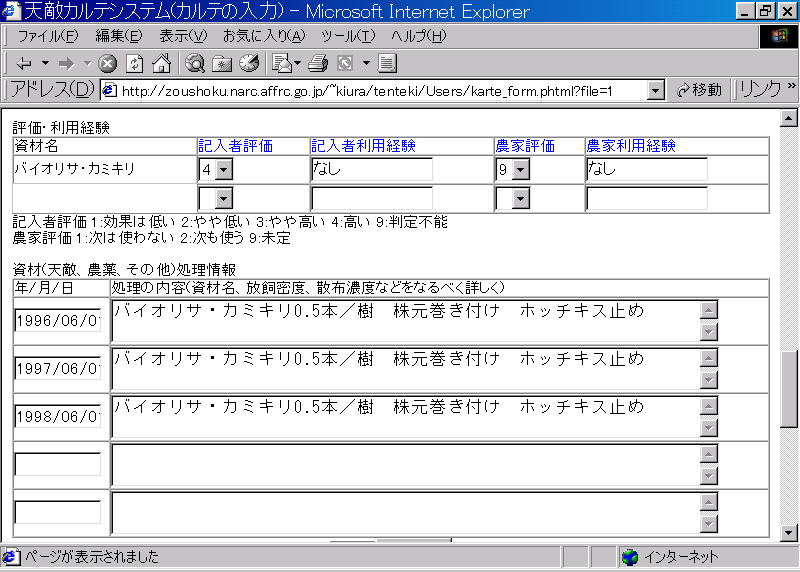This screenshot has width=800, height=572.
Task: Click the 記入者利用経験 column header link
Action: coord(363,146)
